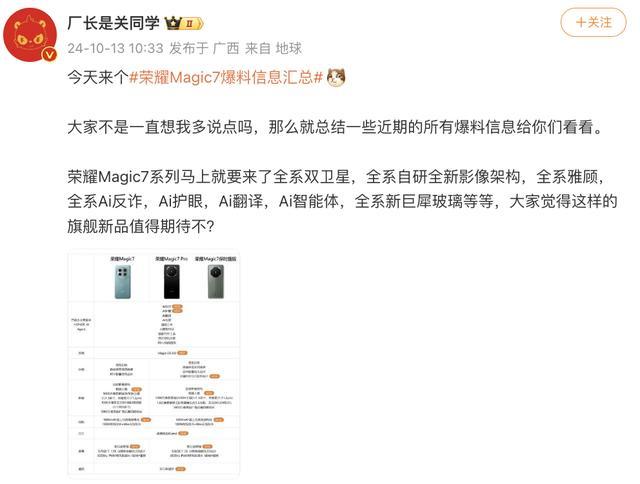Click the 今天来个 intro text
This screenshot has height=484, width=640.
(98, 77)
